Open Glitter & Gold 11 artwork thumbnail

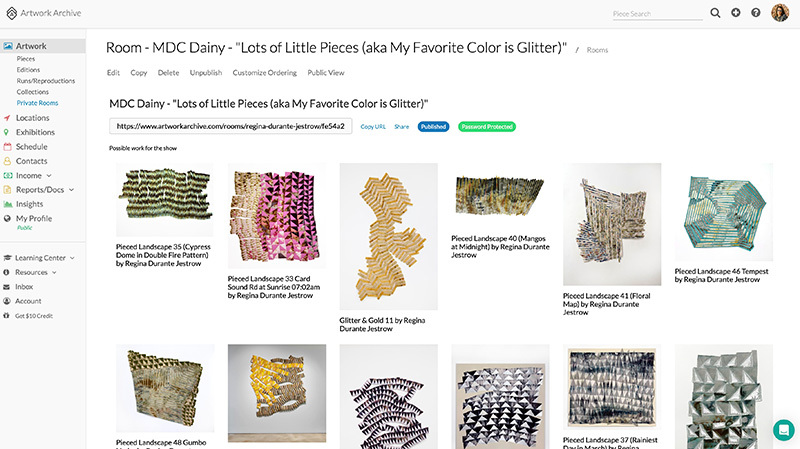point(389,237)
